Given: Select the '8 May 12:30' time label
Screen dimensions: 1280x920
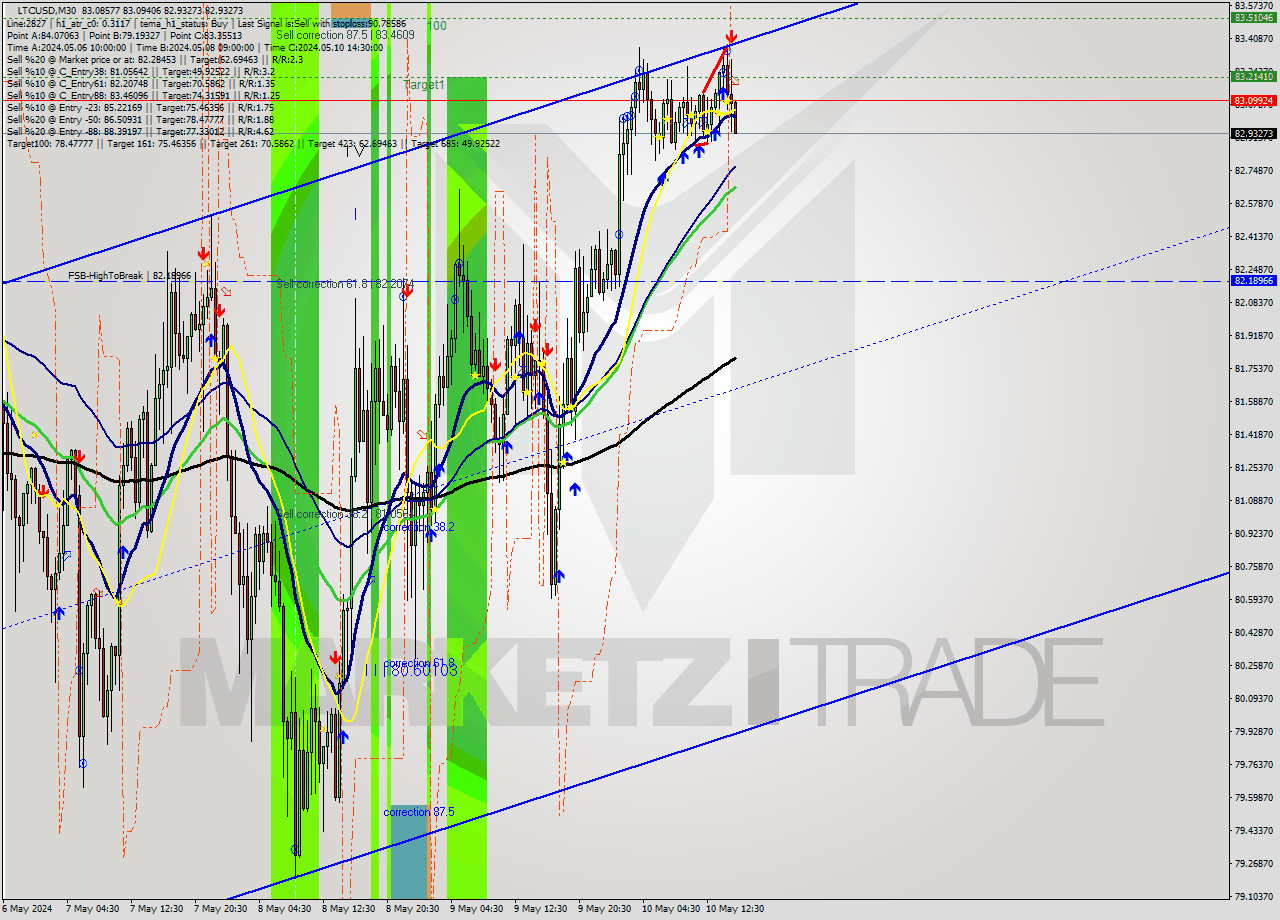Looking at the screenshot, I should click(349, 909).
